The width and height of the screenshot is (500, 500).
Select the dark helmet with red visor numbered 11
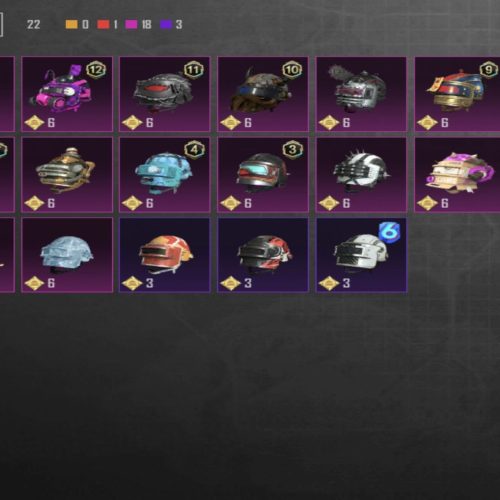pos(165,94)
